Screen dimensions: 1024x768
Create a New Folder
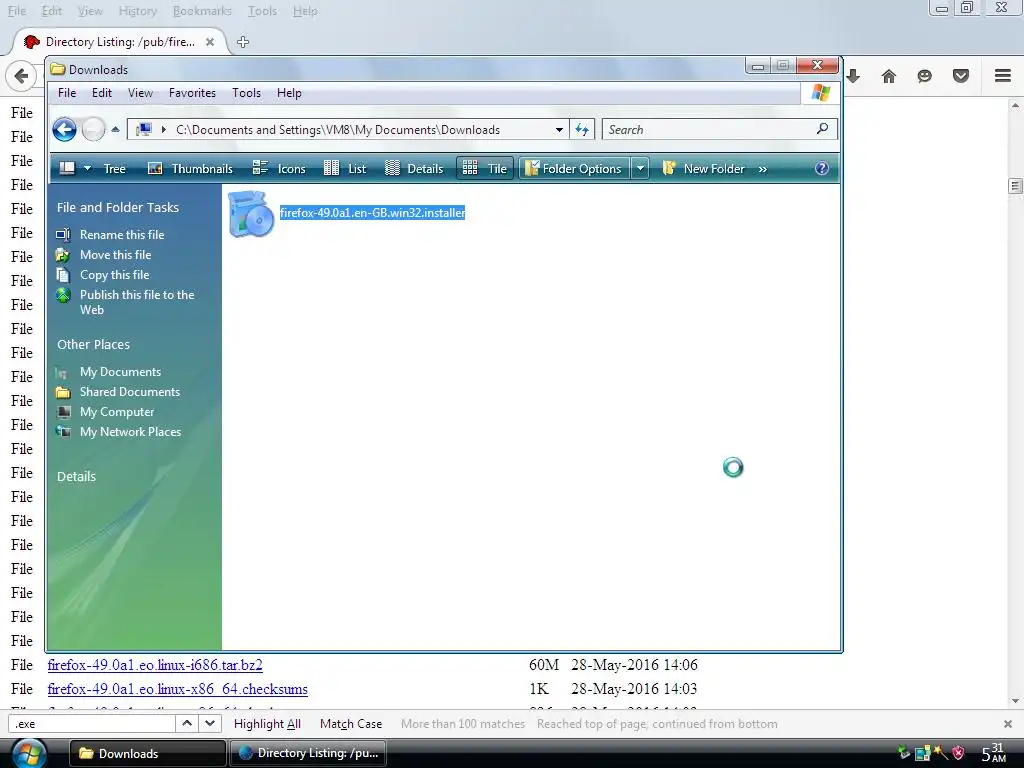pyautogui.click(x=704, y=168)
